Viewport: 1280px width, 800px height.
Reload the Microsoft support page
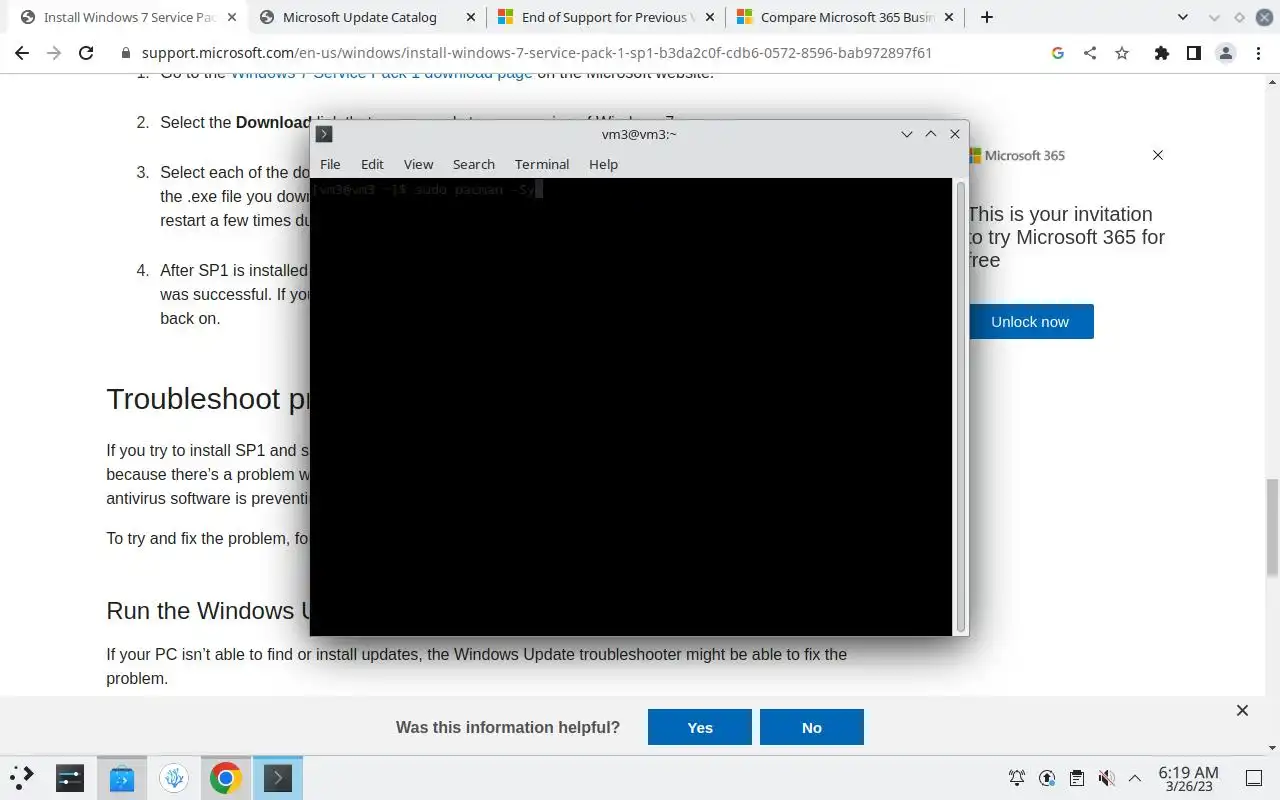(x=86, y=53)
